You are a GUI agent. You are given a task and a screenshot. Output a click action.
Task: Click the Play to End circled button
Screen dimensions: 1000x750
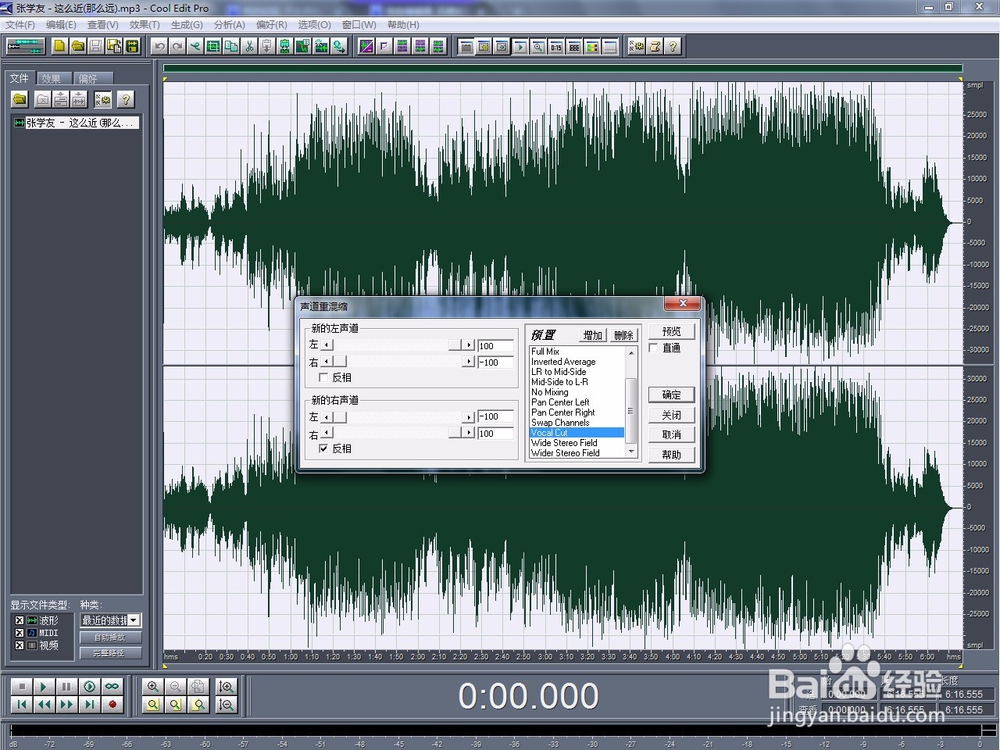[90, 686]
